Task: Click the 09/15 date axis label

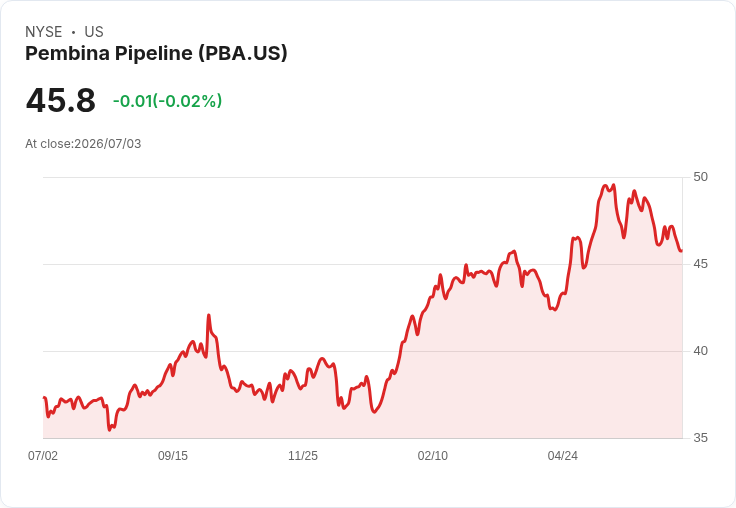Action: click(173, 455)
